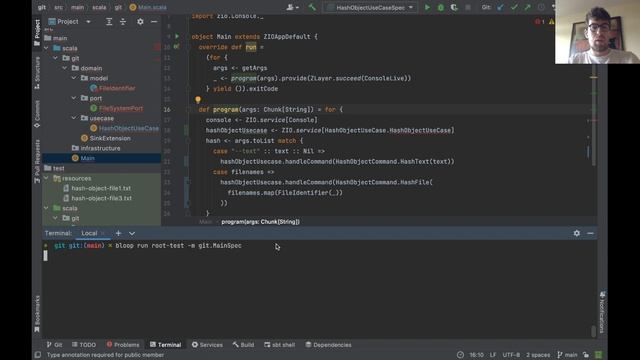Push commits using the Git arrow icon

pos(527,7)
